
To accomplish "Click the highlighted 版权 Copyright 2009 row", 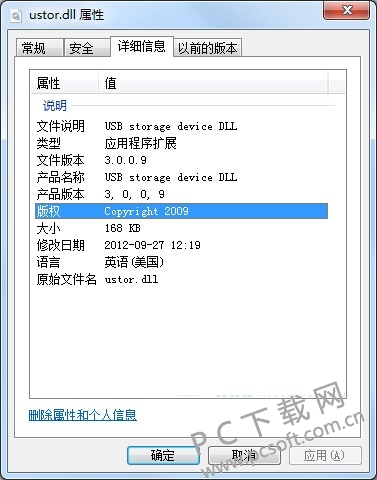I will (x=181, y=211).
